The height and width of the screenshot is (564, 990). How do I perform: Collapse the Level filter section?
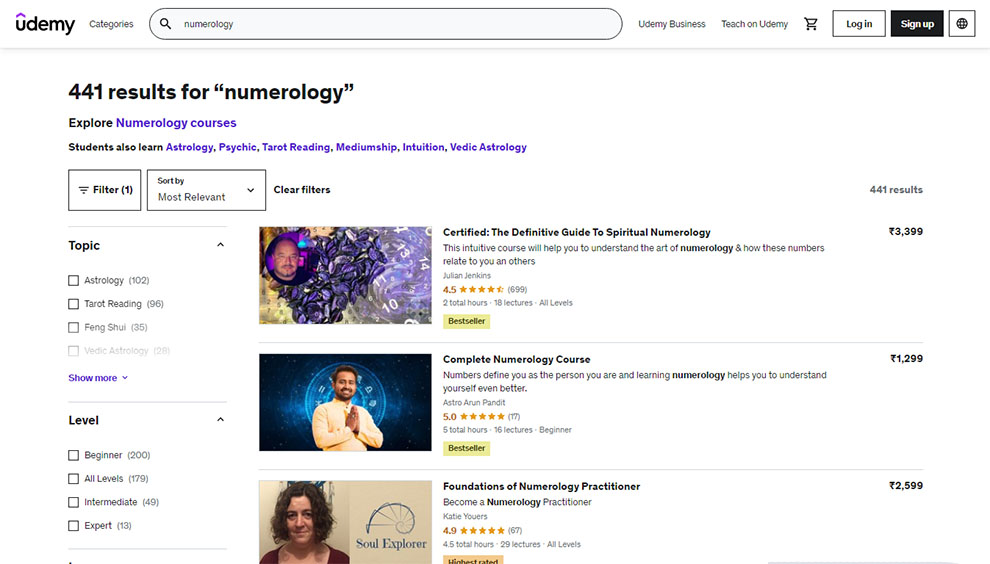click(221, 420)
